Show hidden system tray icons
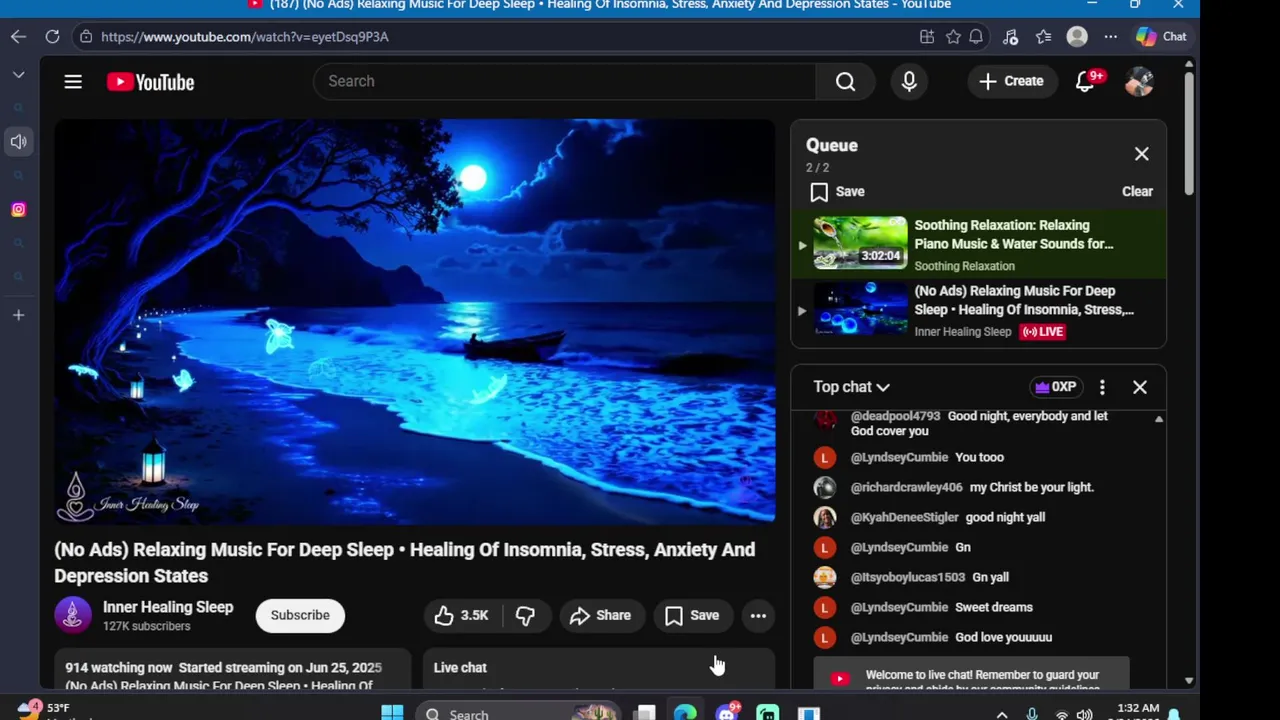Screen dimensions: 1280x720 pyautogui.click(x=1001, y=714)
